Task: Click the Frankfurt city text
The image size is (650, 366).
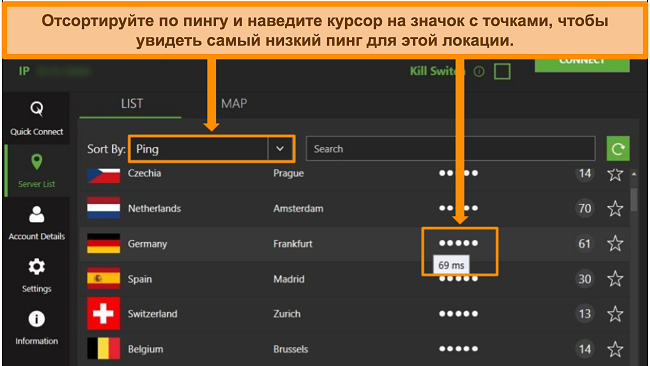Action: (x=293, y=244)
